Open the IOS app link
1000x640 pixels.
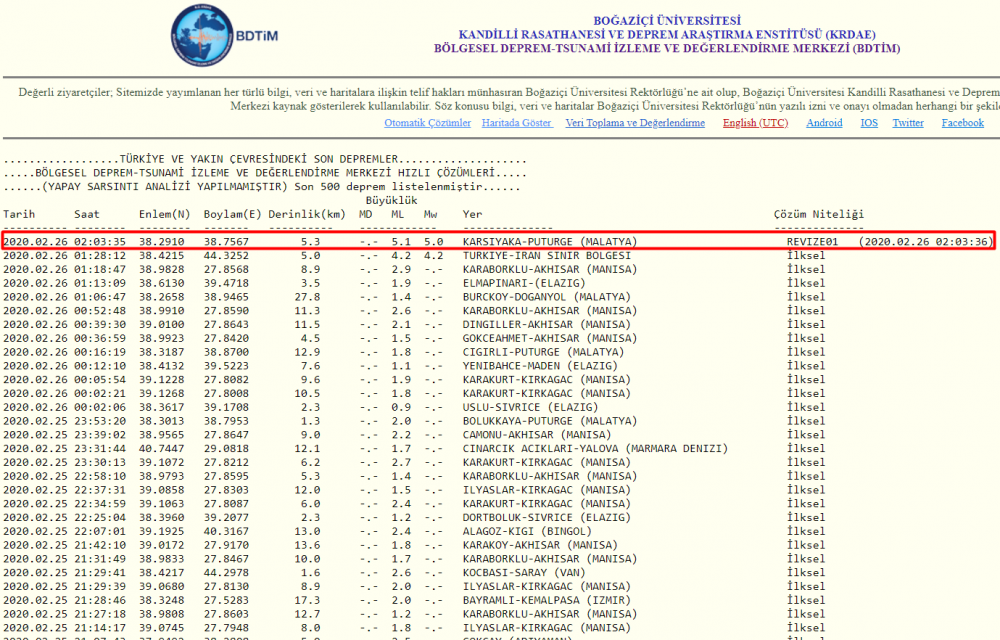[x=869, y=123]
